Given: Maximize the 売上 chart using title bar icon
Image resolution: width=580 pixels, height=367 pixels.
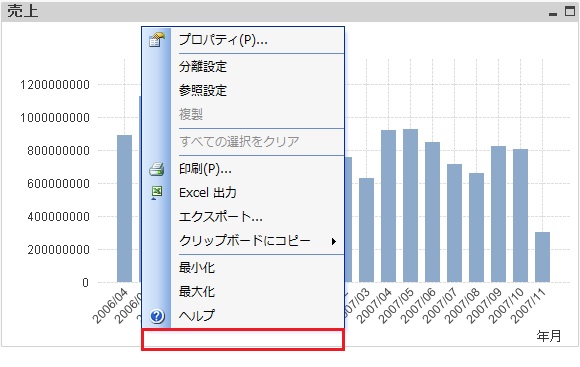Looking at the screenshot, I should 570,11.
